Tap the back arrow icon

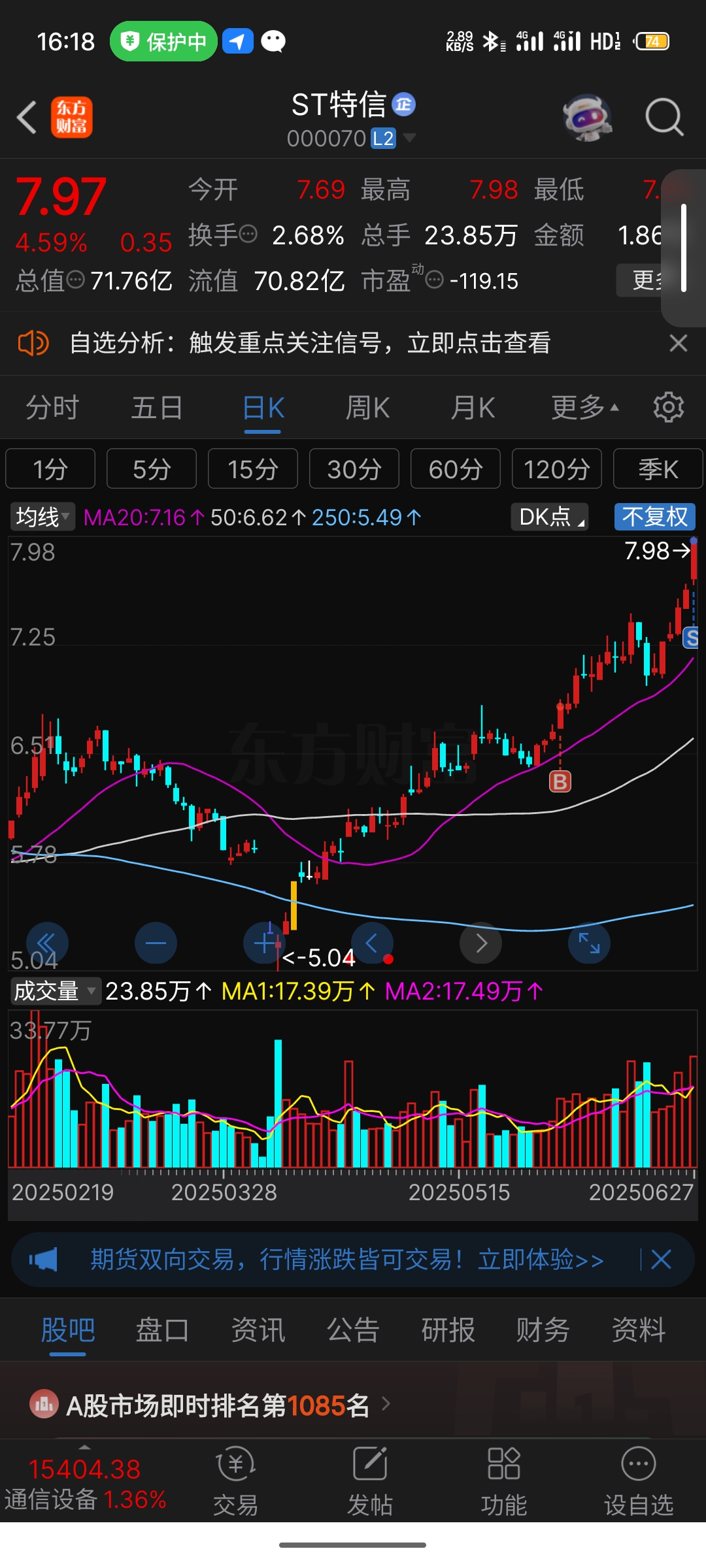pos(27,118)
